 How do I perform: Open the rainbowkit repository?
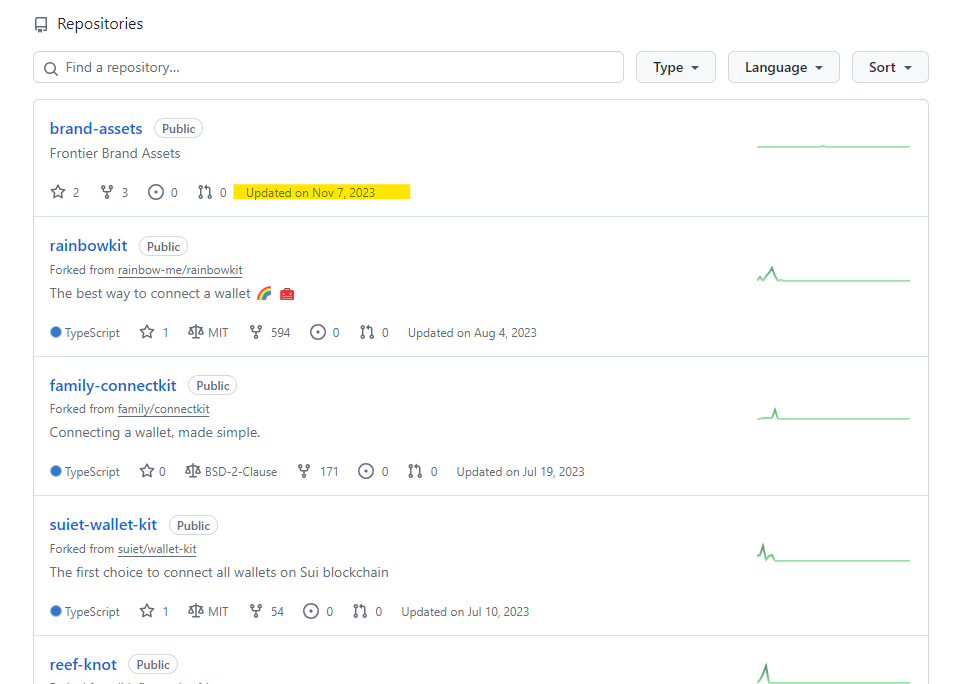pyautogui.click(x=89, y=246)
